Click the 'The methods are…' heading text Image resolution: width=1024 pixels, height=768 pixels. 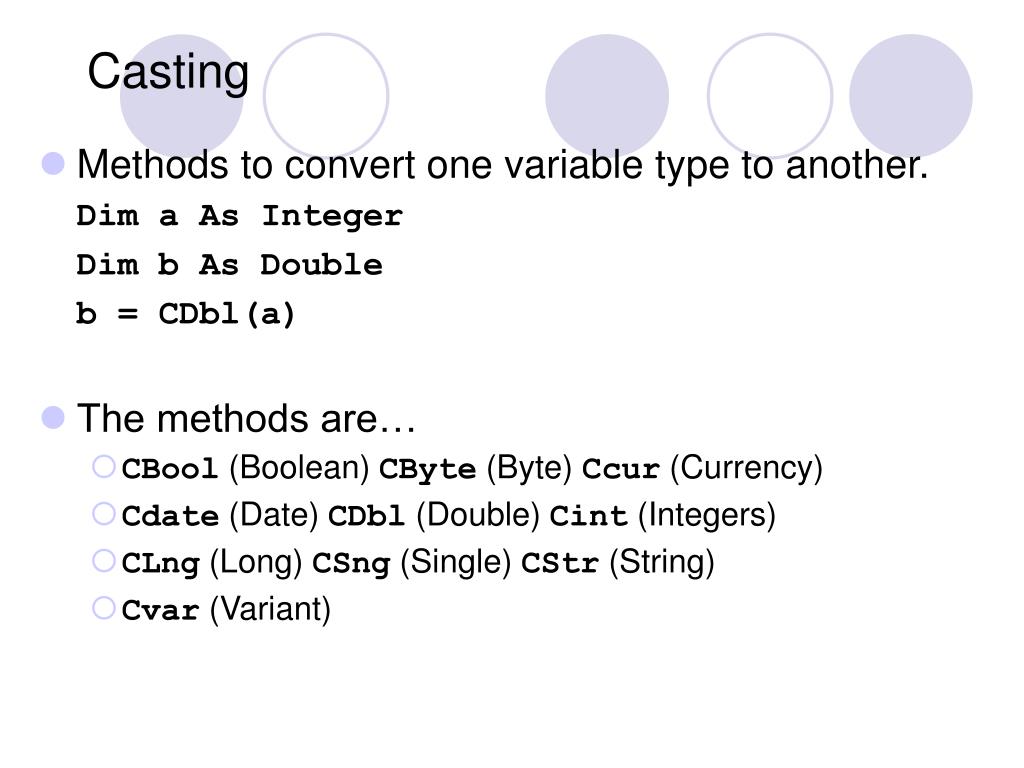point(246,418)
